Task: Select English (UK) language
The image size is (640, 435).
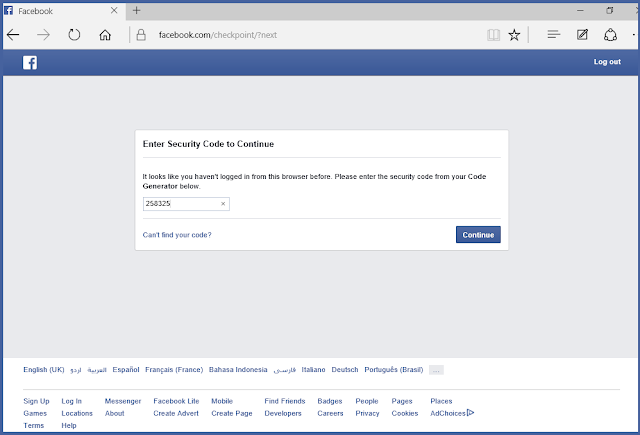Action: (44, 370)
